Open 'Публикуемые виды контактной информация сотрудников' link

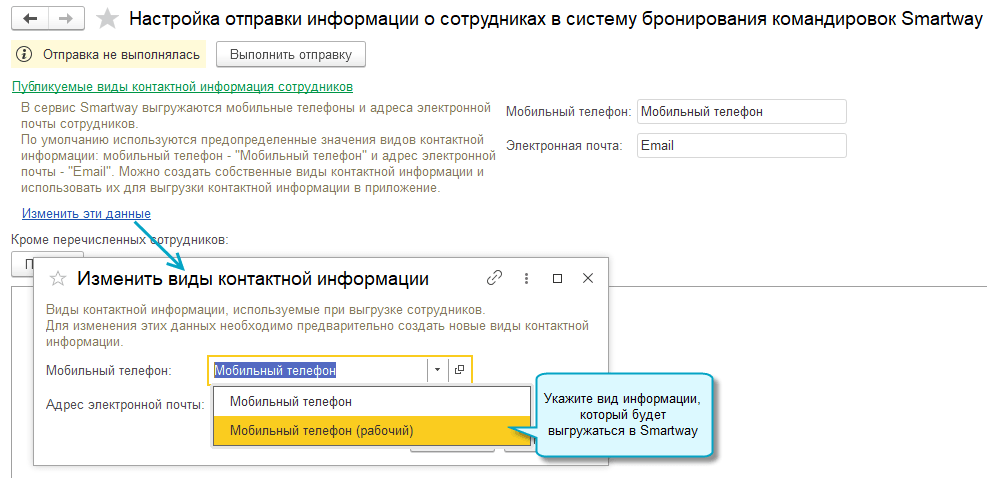point(183,86)
